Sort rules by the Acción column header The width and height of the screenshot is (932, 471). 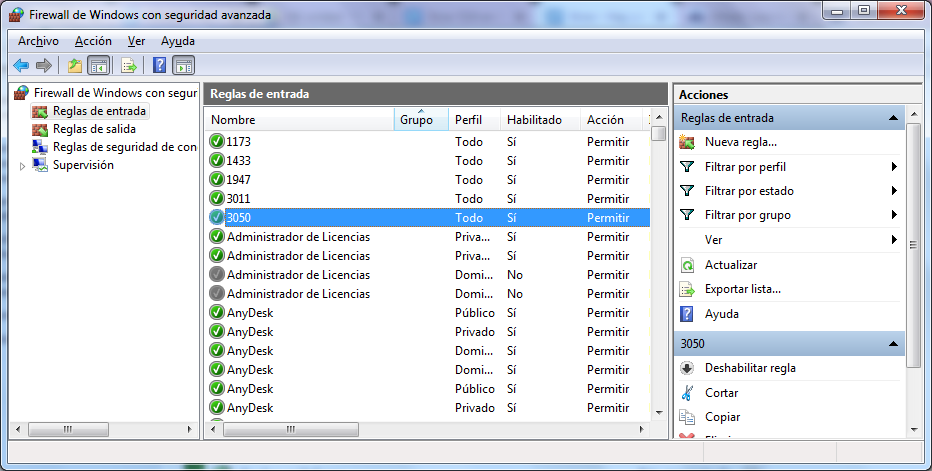pos(612,120)
